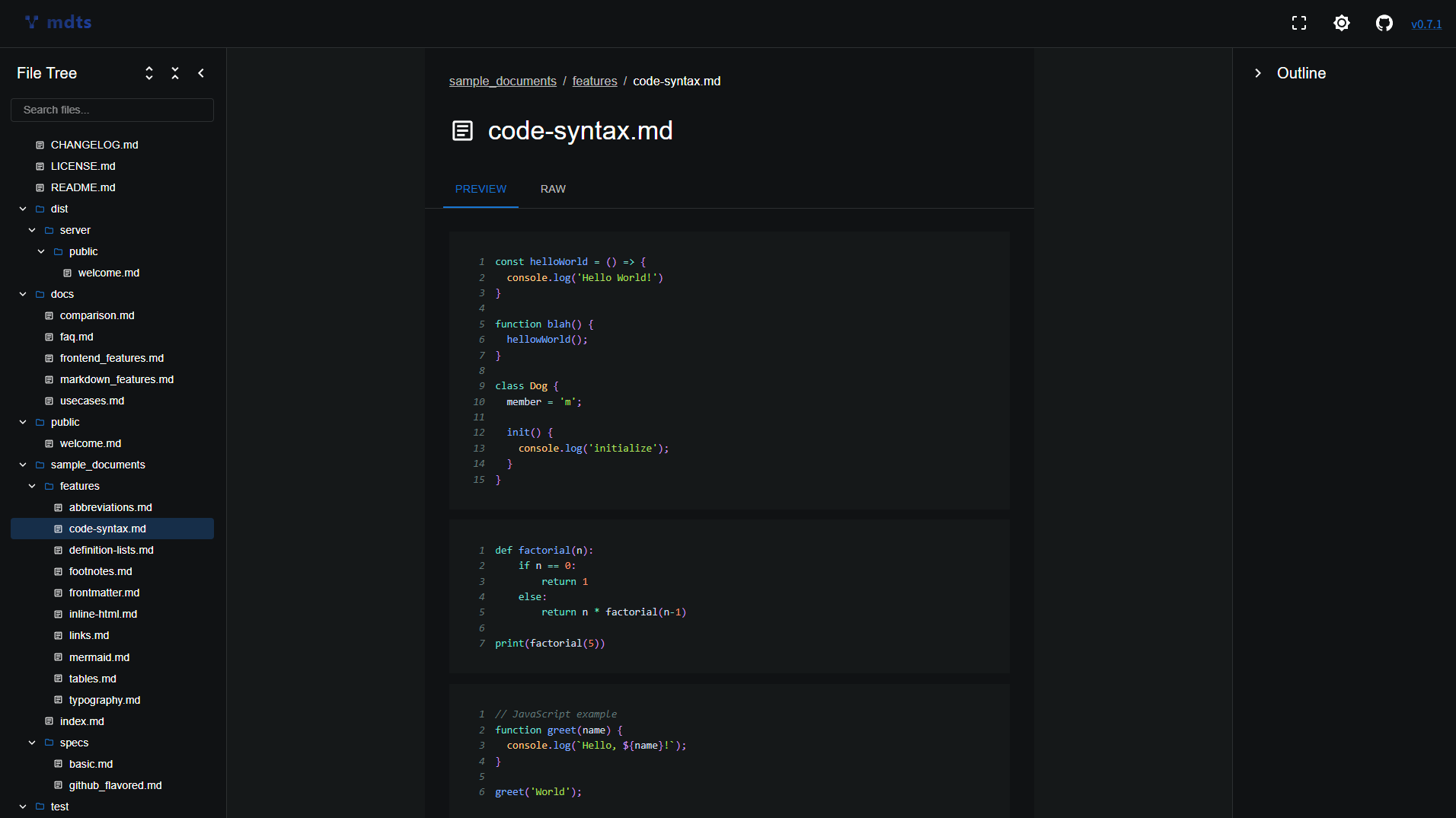
Task: Open basic.md file
Action: point(91,764)
